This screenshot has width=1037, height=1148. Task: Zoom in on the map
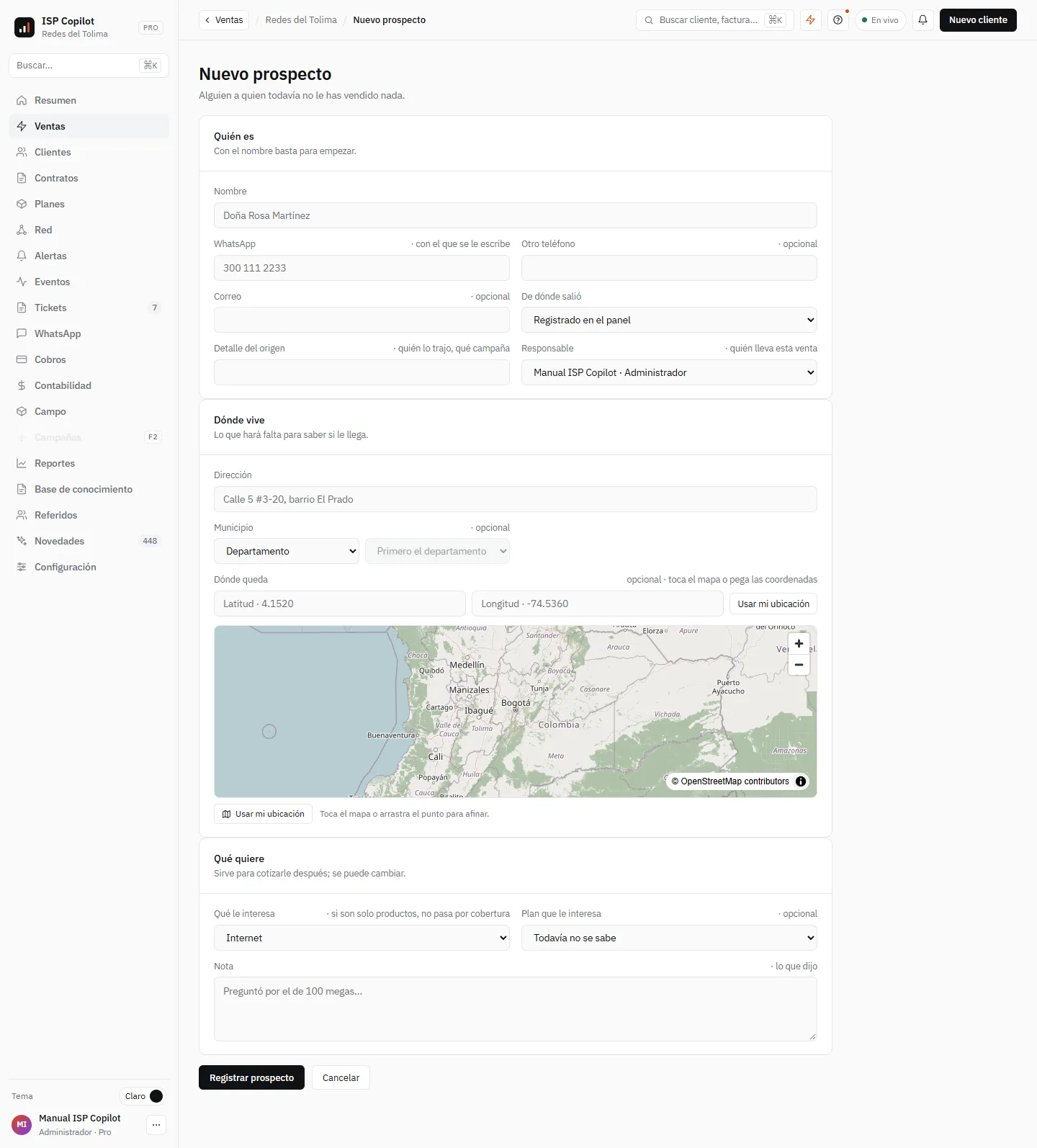(799, 643)
